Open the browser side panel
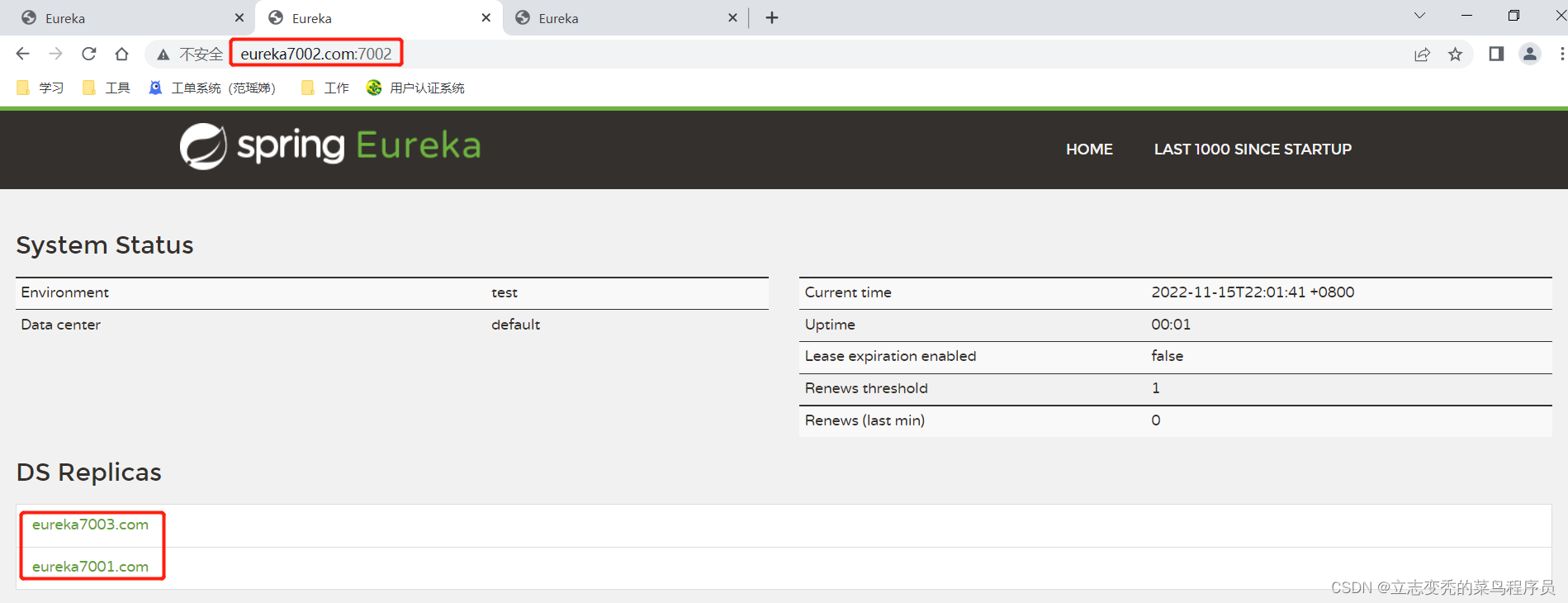 (1496, 54)
